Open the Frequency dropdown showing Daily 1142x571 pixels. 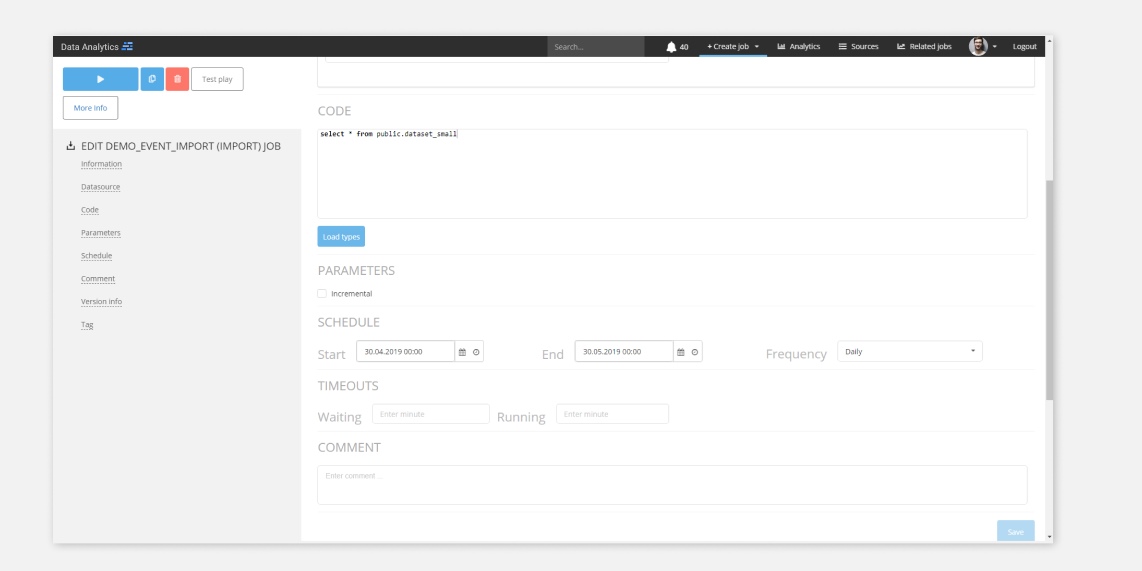pyautogui.click(x=909, y=352)
